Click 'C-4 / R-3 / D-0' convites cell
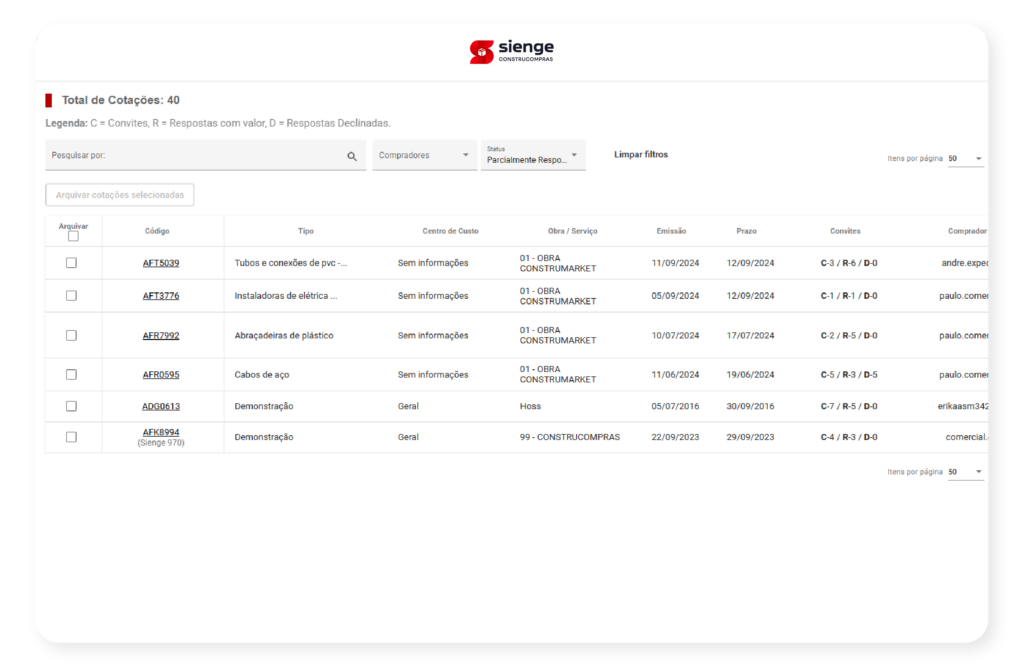This screenshot has height=666, width=1024. click(849, 437)
